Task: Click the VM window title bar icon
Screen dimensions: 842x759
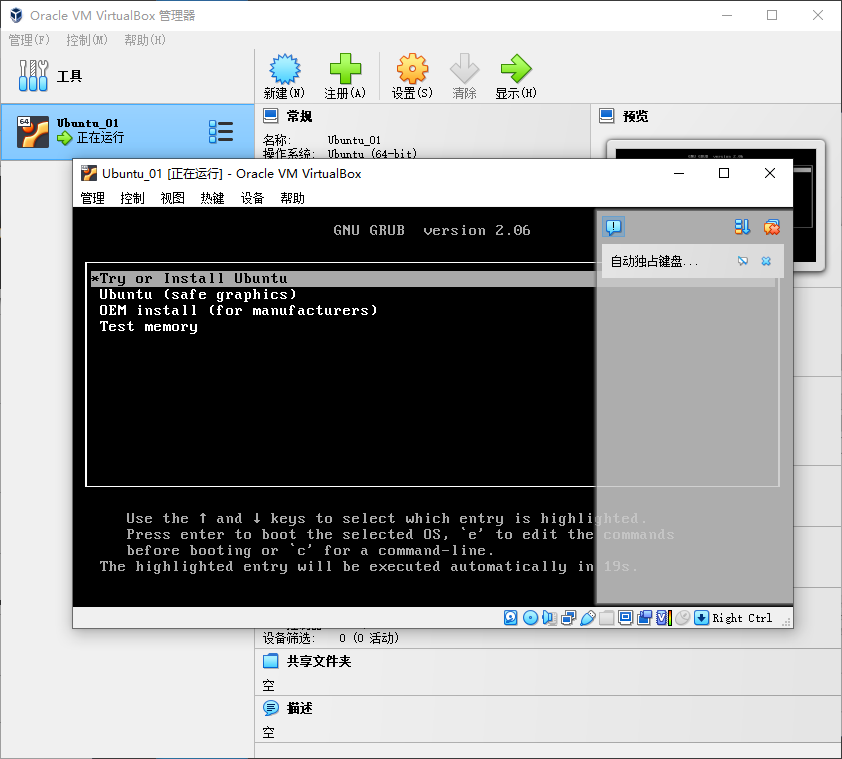Action: 89,173
